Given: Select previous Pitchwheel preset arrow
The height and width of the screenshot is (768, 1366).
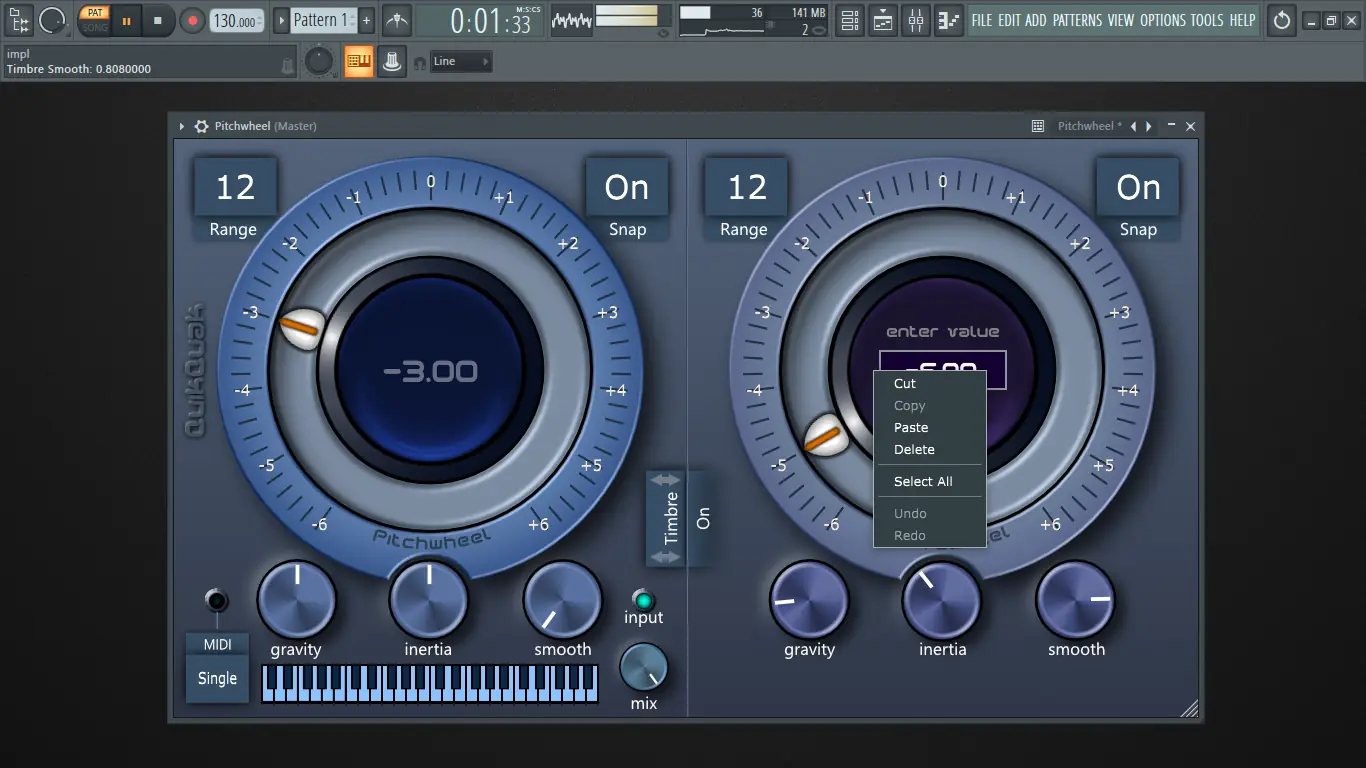Looking at the screenshot, I should (x=1133, y=126).
